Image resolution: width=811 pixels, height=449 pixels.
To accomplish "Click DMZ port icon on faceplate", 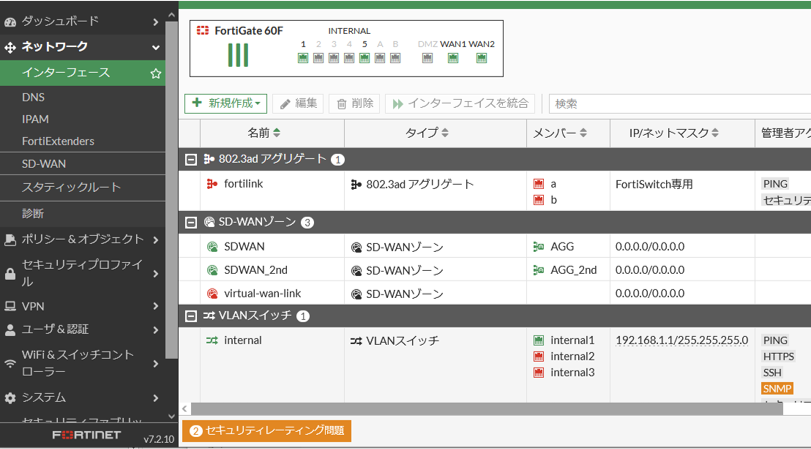I will (x=427, y=58).
